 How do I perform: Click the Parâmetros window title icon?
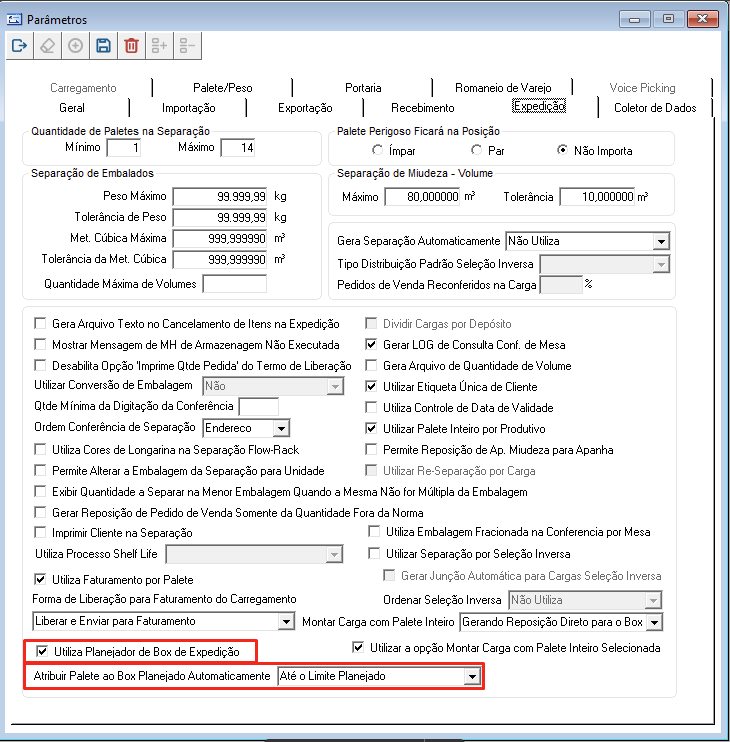14,19
